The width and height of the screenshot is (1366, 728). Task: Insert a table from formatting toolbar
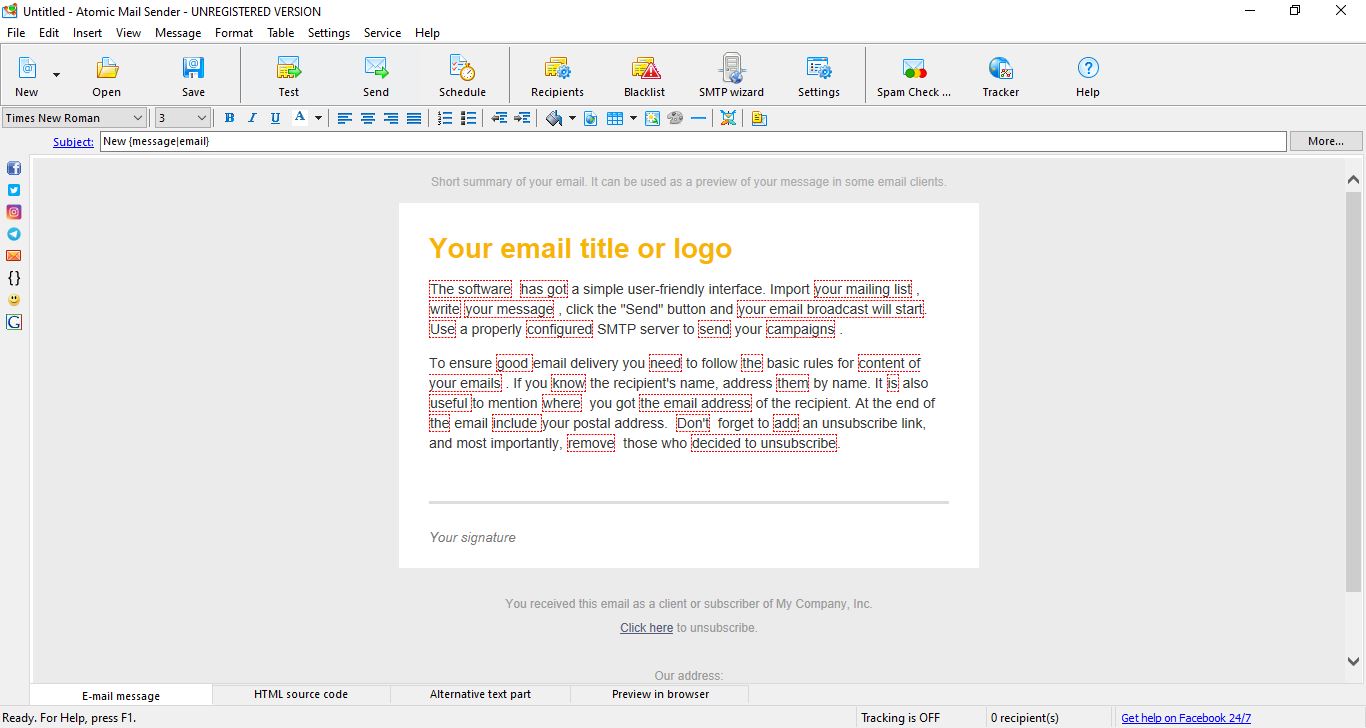pyautogui.click(x=615, y=118)
